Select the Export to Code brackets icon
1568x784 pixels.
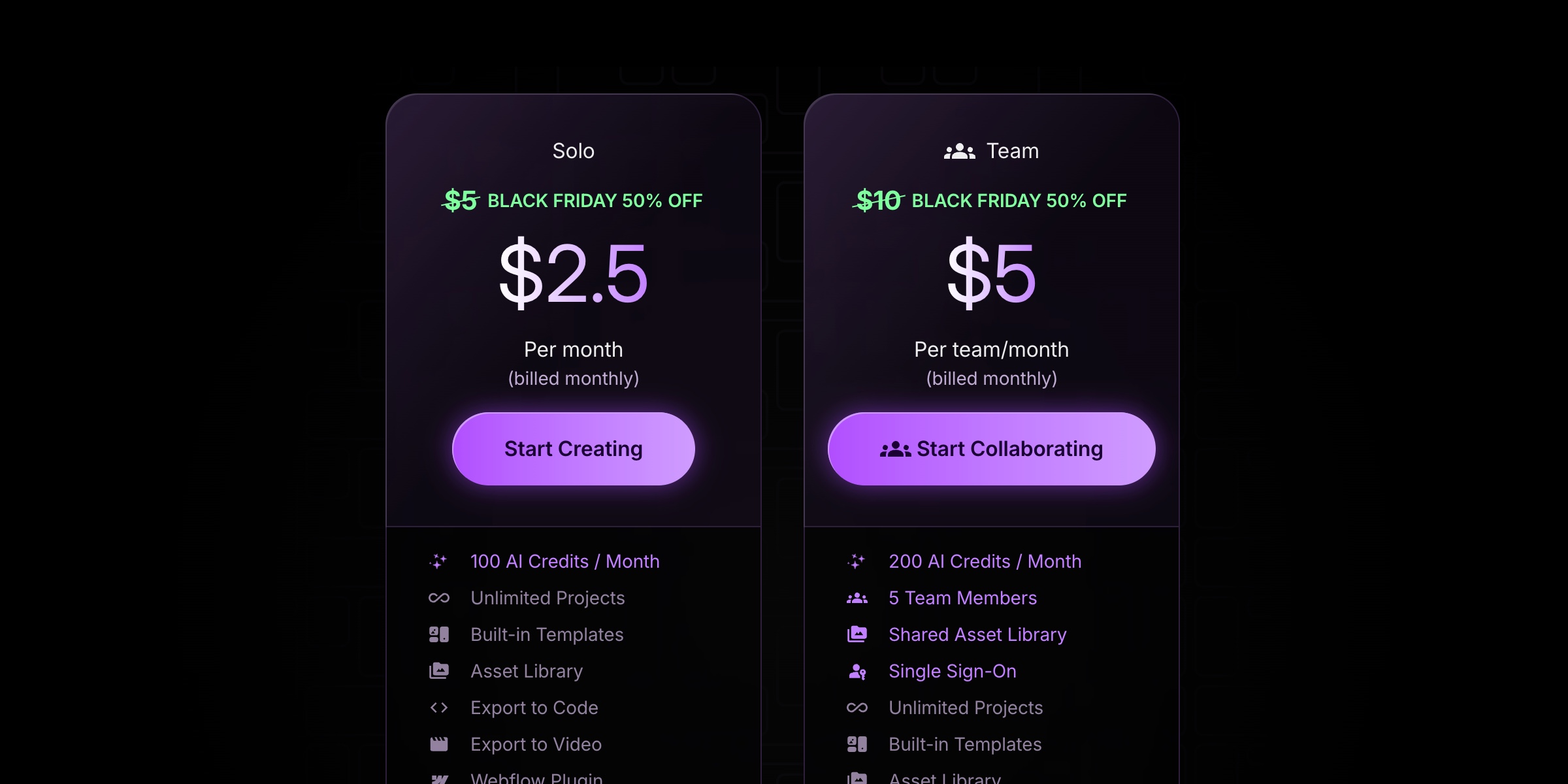[x=438, y=708]
